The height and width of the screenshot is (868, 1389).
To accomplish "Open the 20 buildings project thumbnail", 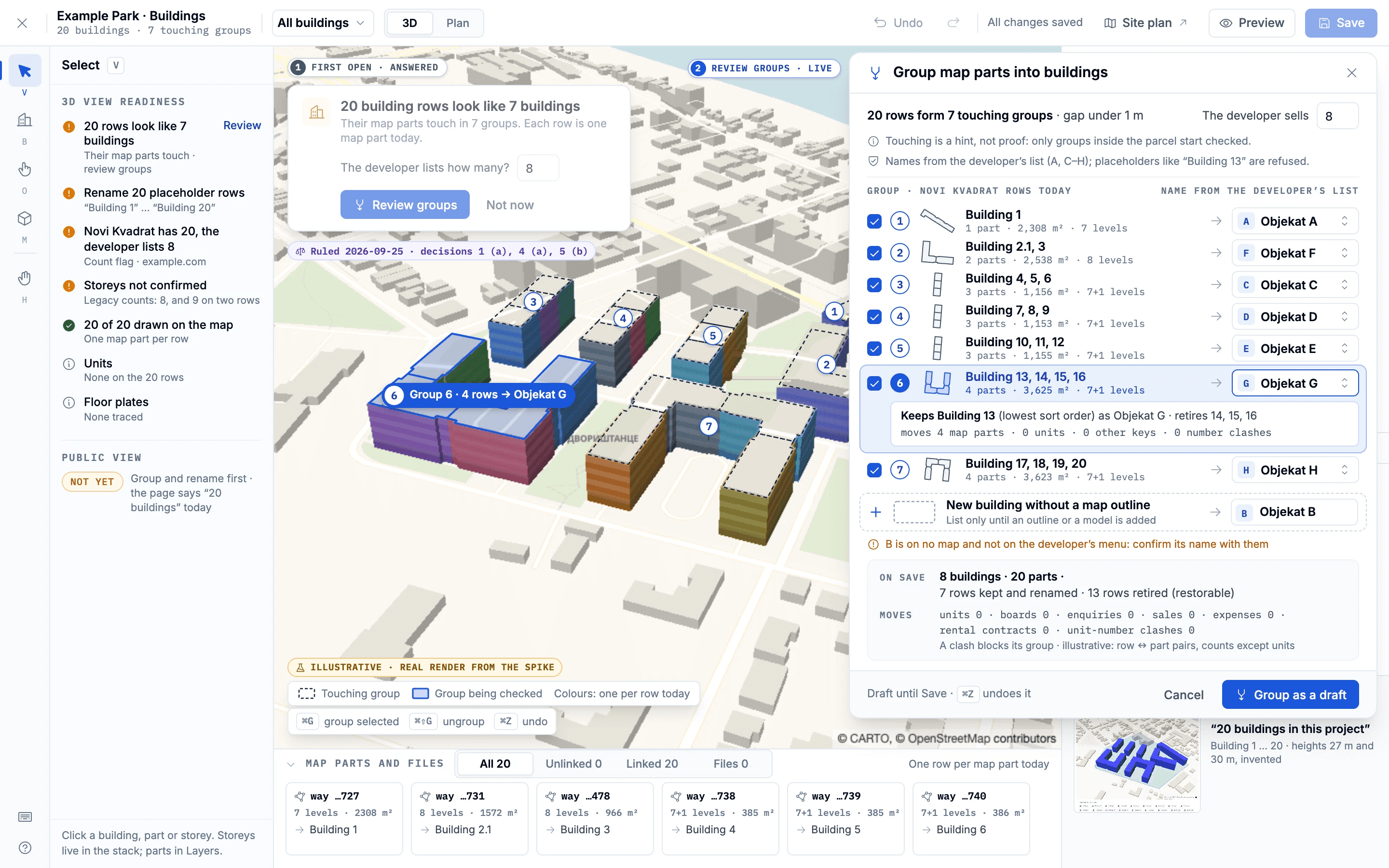I will 1137,765.
